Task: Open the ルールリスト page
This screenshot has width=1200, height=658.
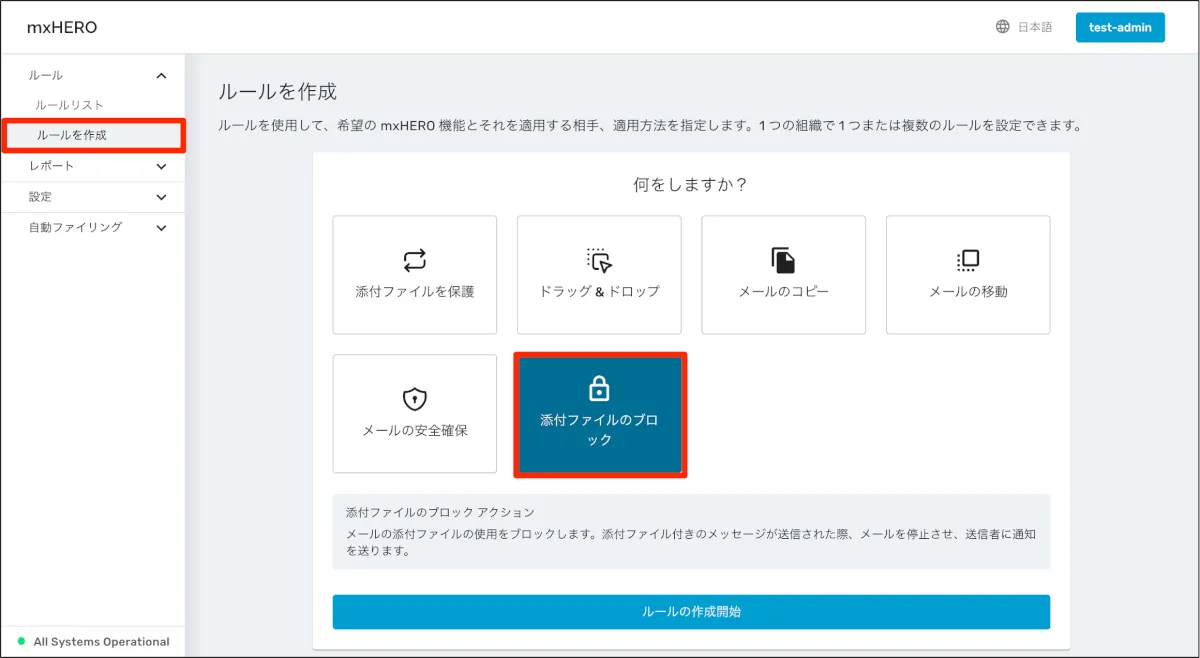Action: tap(69, 105)
